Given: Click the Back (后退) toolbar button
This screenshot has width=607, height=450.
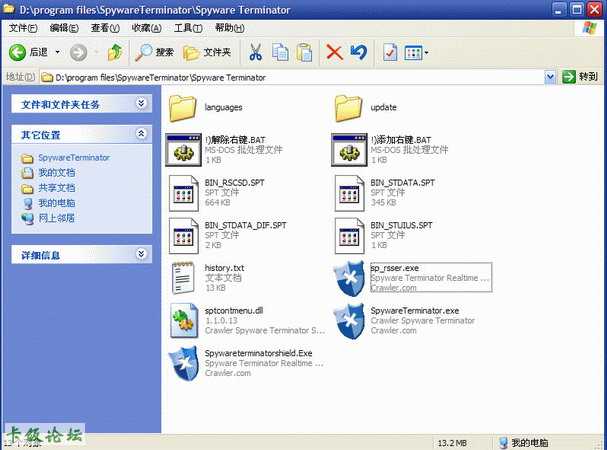Looking at the screenshot, I should click(28, 52).
